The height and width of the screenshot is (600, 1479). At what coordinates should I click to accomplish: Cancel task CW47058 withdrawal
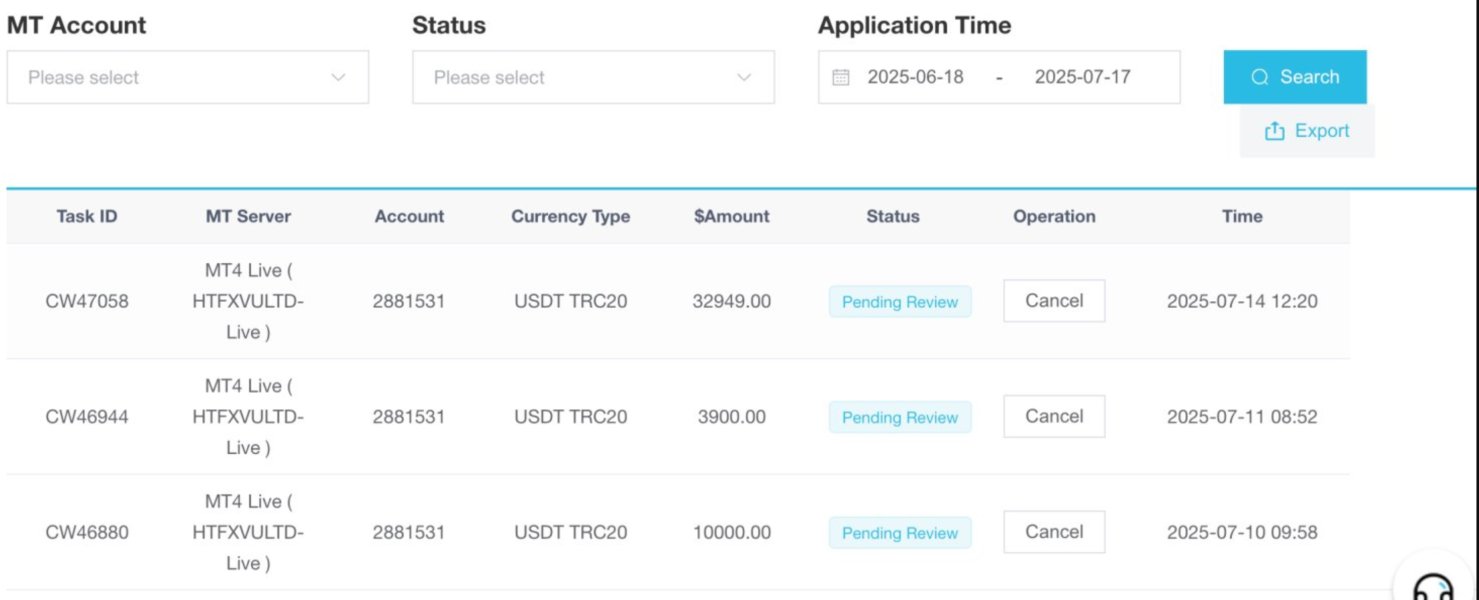1054,301
